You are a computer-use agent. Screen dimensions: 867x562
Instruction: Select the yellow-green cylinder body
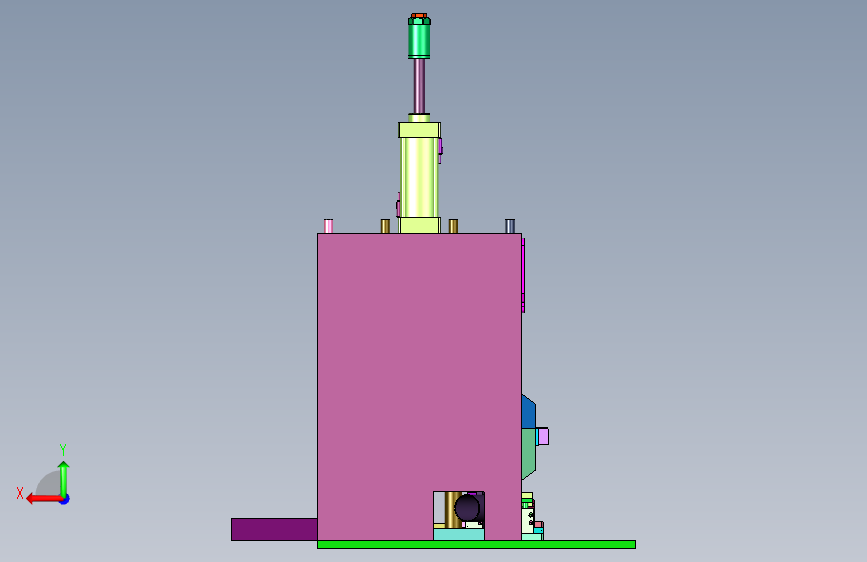point(420,177)
